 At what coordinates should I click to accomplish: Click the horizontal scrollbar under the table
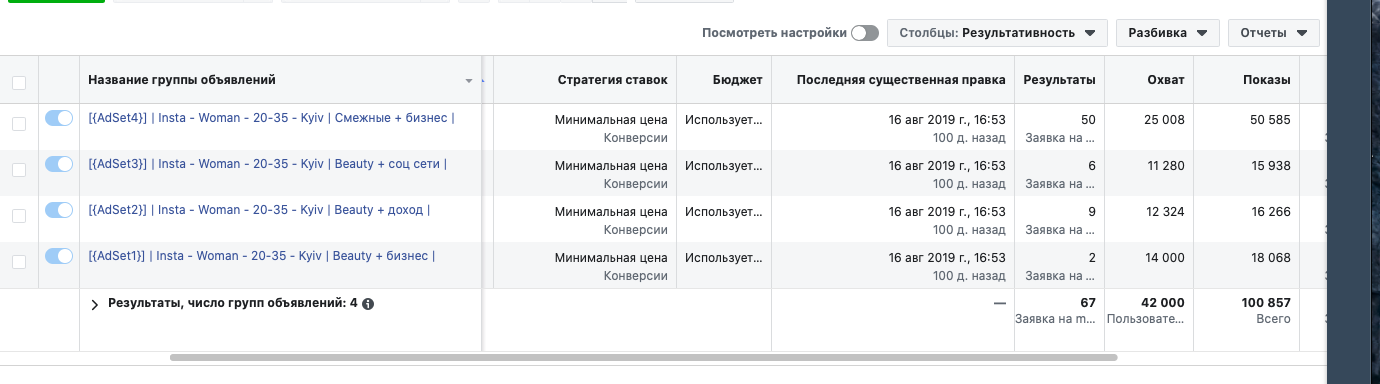pos(643,357)
